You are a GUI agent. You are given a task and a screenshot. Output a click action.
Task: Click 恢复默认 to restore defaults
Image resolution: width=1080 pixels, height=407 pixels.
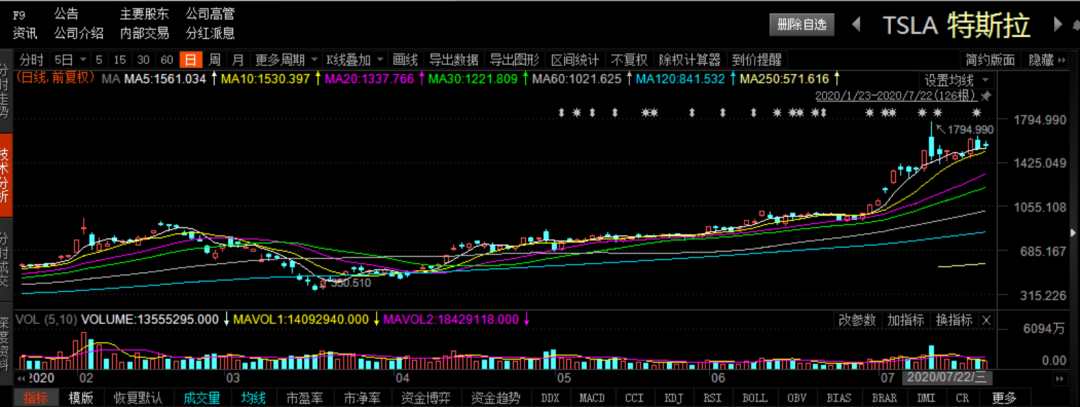(x=138, y=397)
